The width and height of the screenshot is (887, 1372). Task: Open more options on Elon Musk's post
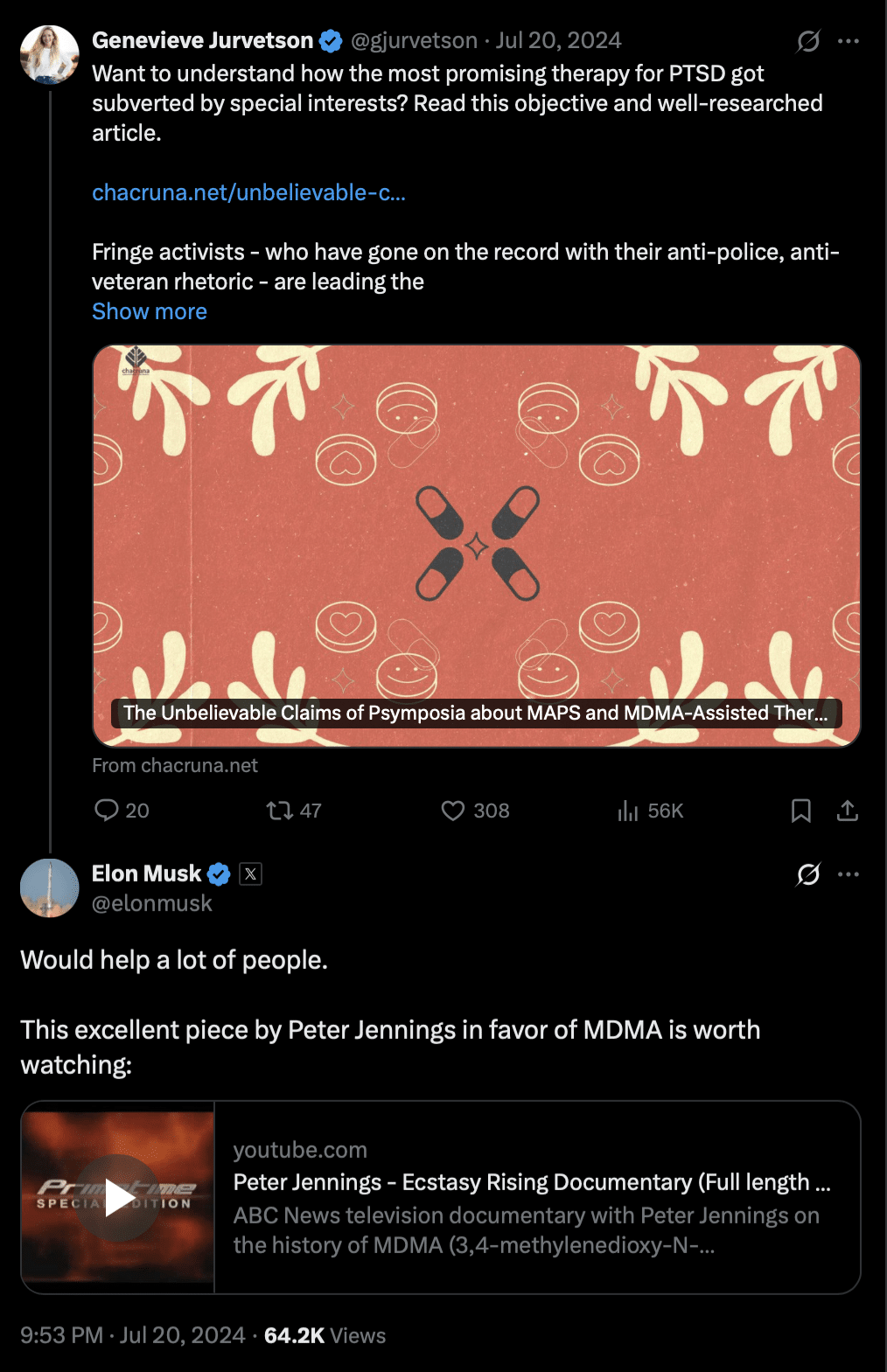coord(849,874)
